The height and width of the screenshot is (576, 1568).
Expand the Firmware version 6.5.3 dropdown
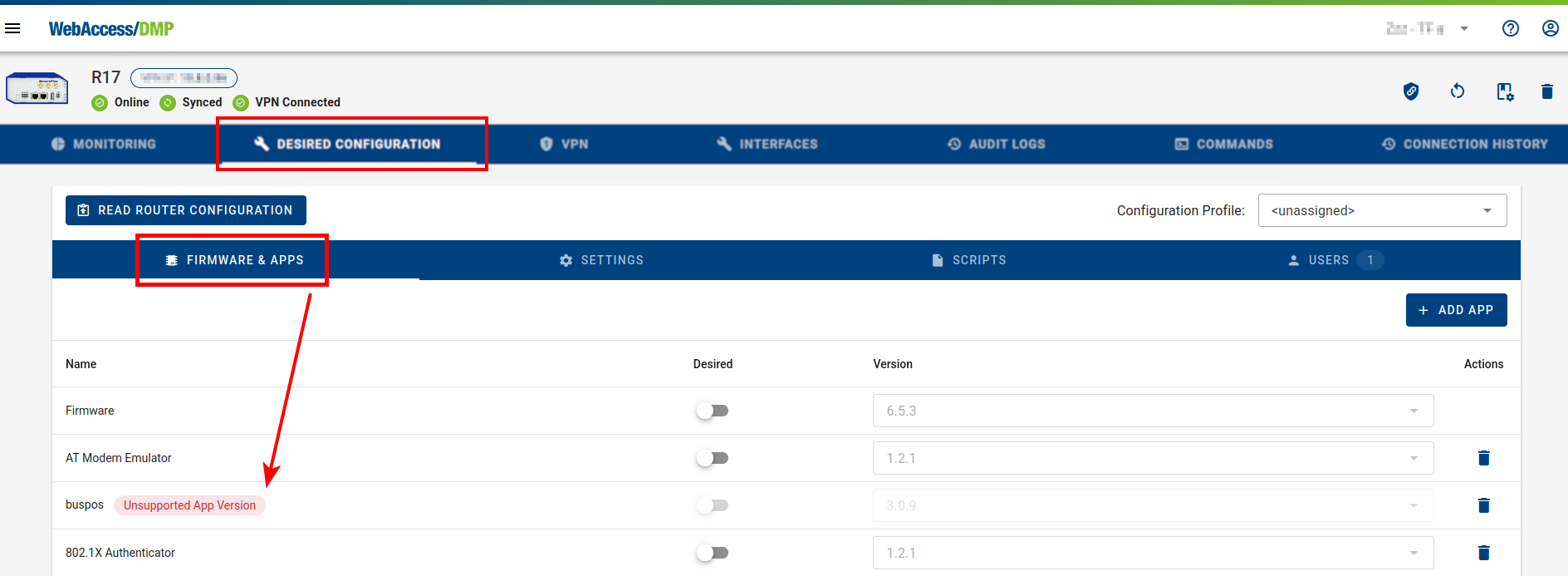click(x=1153, y=411)
